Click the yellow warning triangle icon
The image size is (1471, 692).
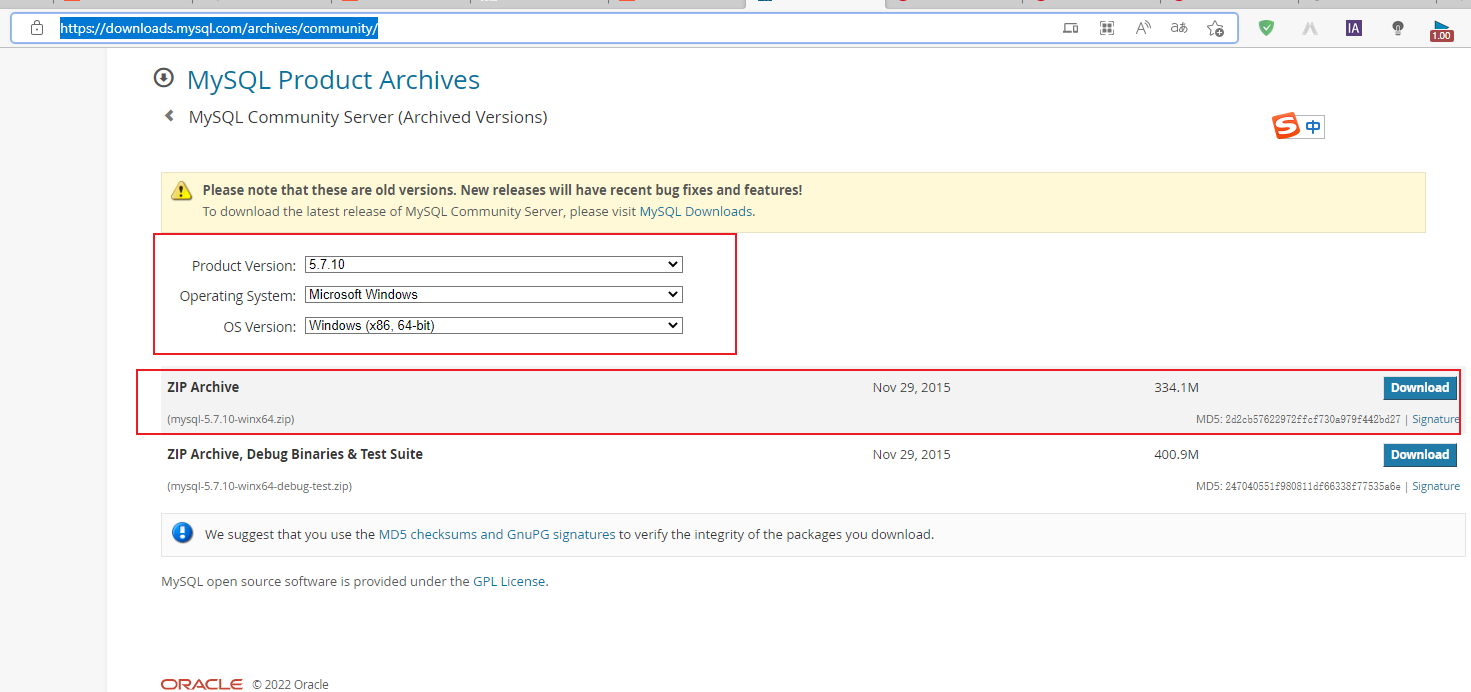[x=181, y=190]
